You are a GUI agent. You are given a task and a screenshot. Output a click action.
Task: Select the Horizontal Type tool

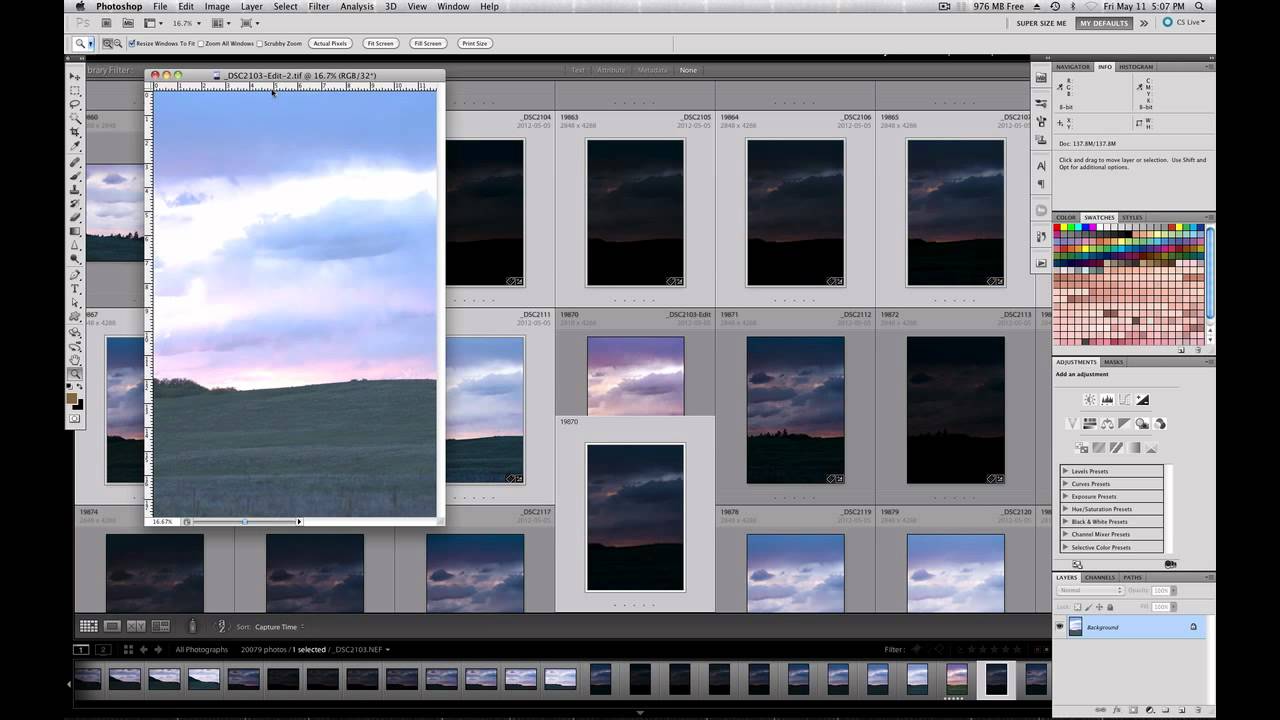click(75, 288)
